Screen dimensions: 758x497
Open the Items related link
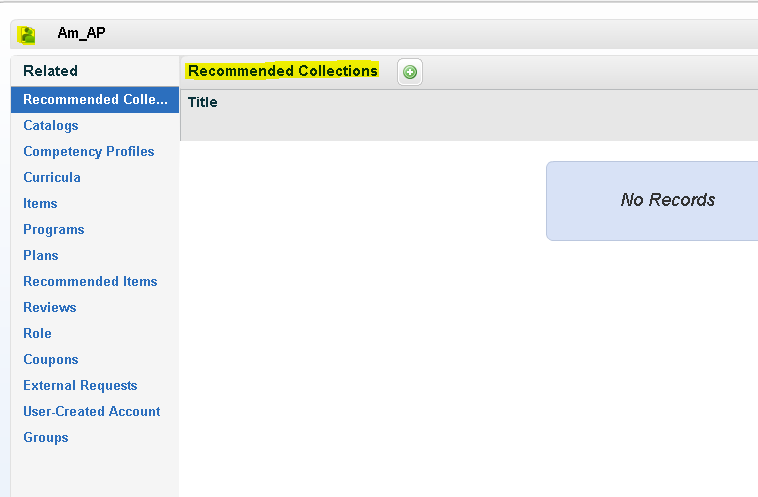coord(40,204)
